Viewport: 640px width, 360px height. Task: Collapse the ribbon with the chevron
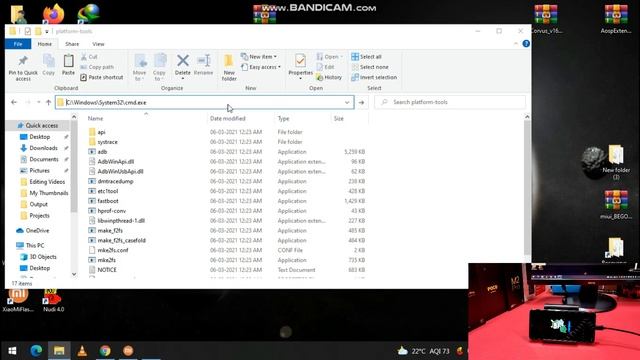[516, 44]
